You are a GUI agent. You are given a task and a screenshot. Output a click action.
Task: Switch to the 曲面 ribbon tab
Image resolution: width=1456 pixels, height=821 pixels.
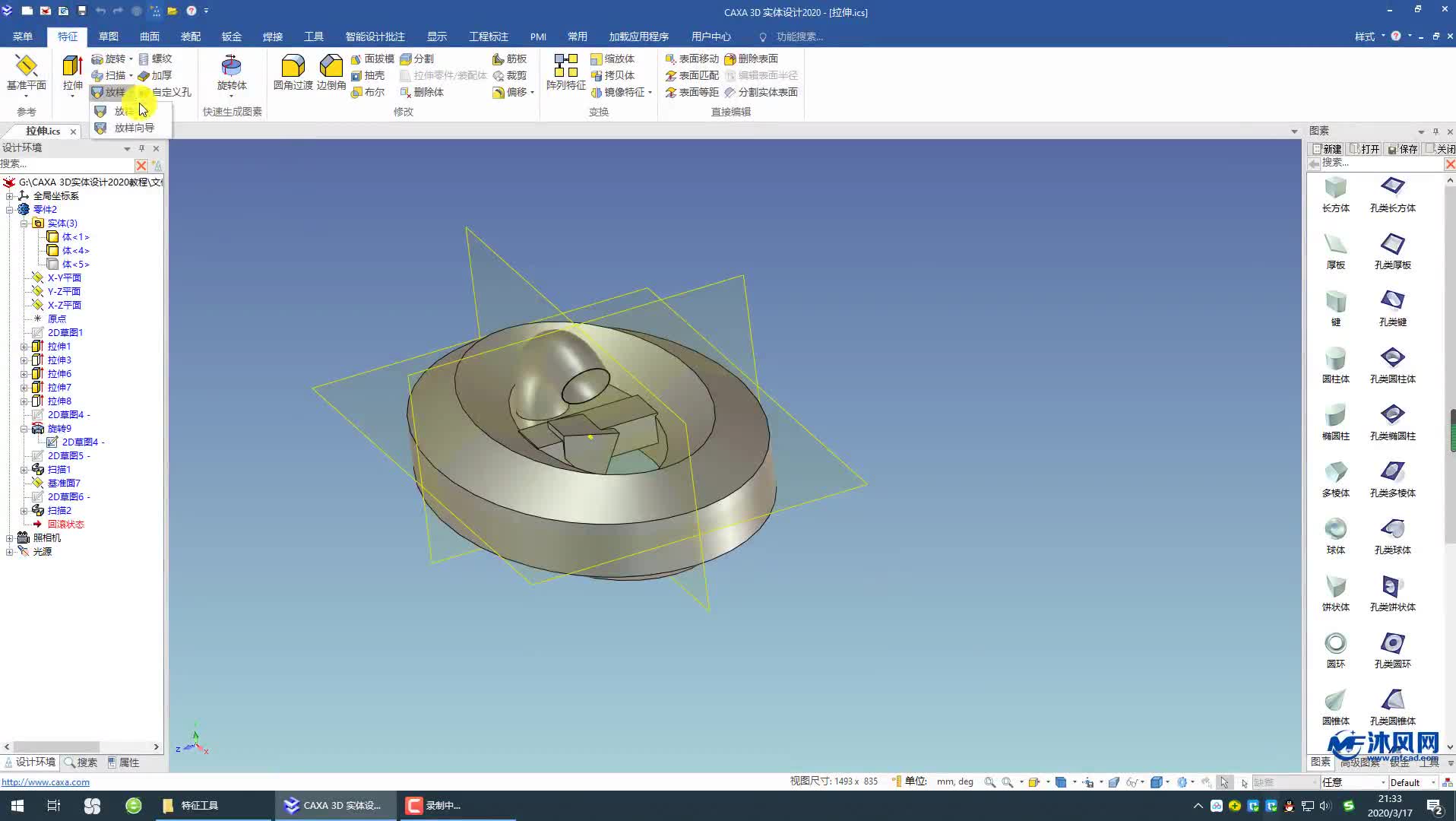pos(150,36)
